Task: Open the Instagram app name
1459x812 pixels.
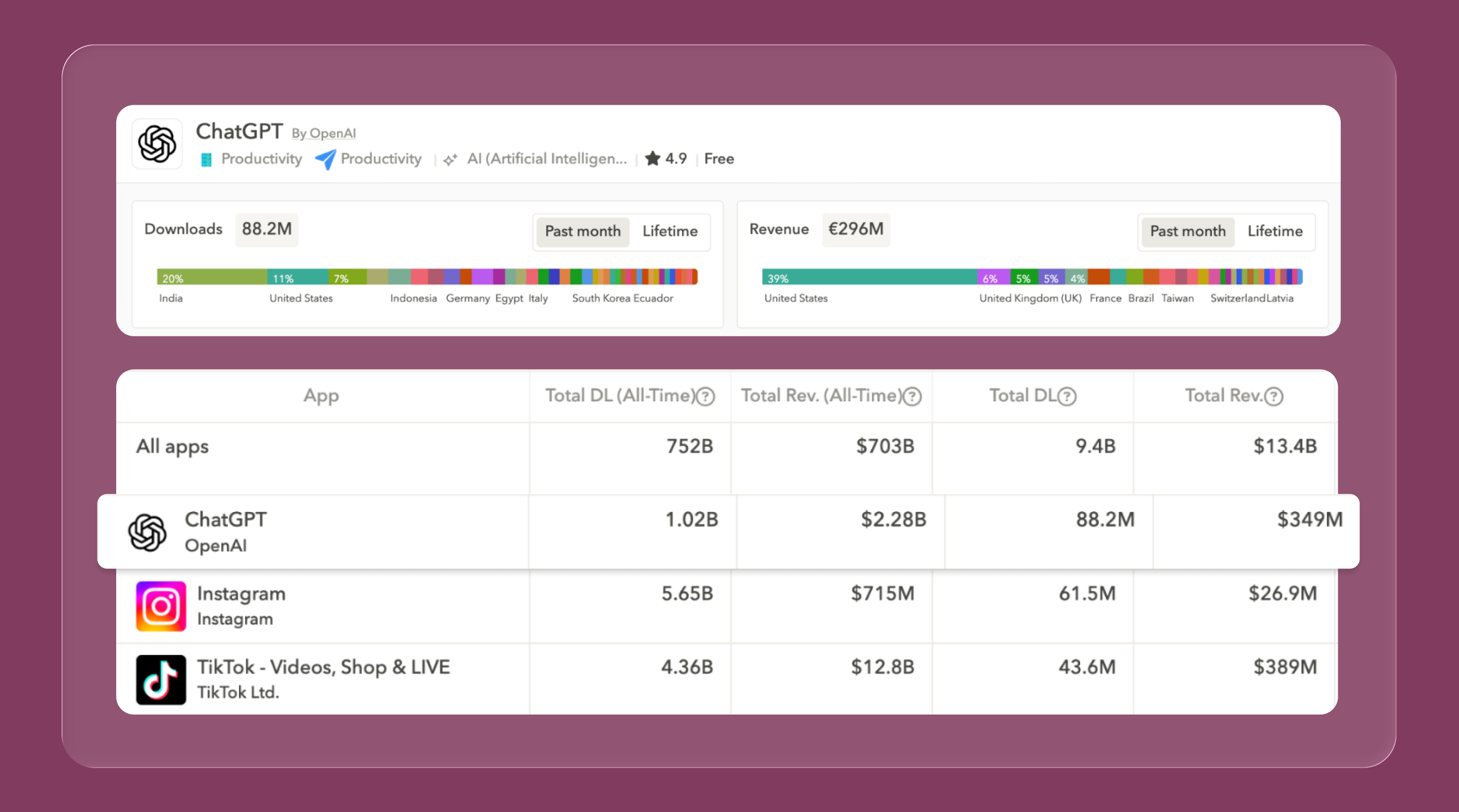Action: pos(241,593)
